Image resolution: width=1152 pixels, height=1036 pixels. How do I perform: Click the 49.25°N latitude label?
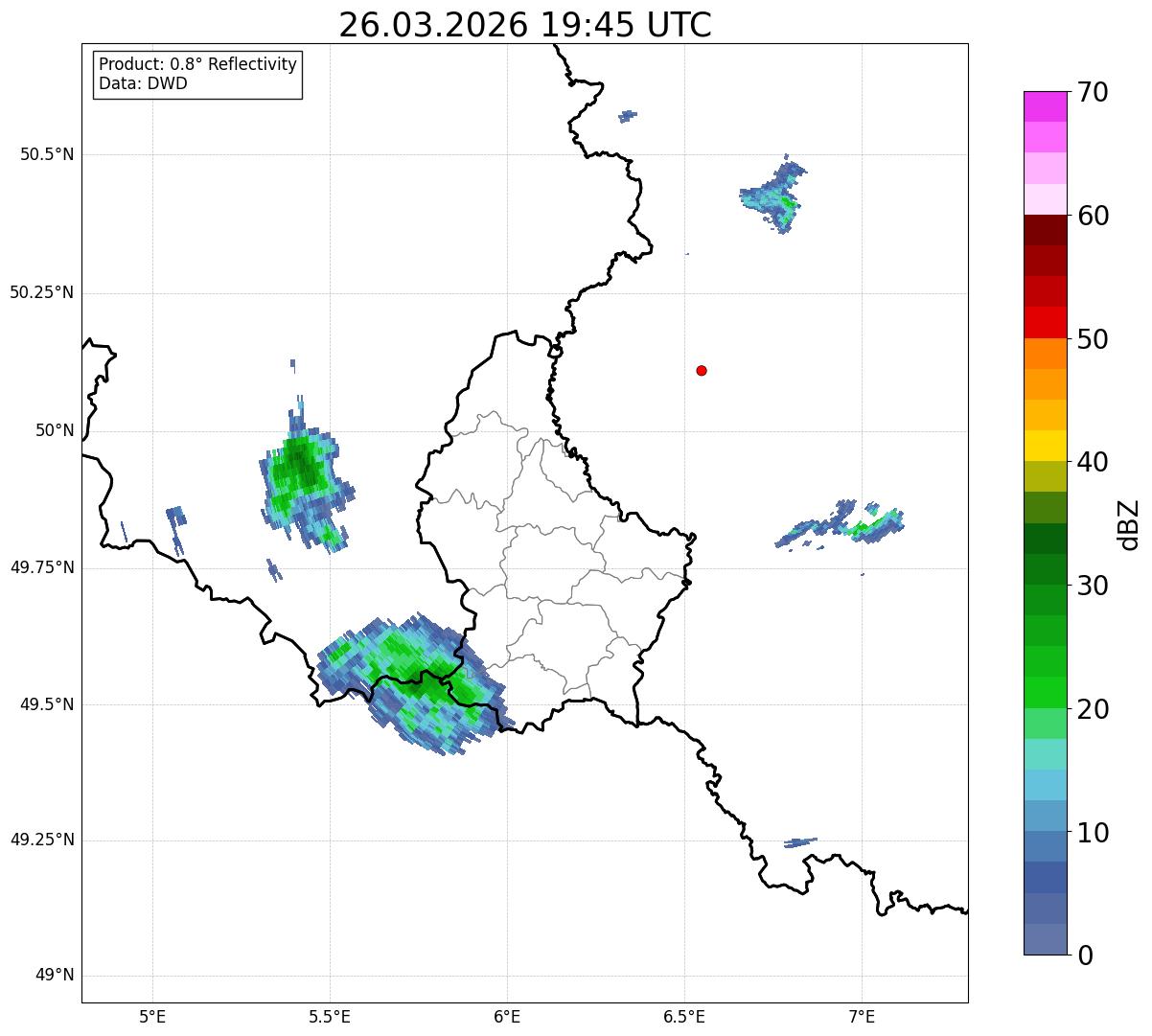pyautogui.click(x=42, y=840)
